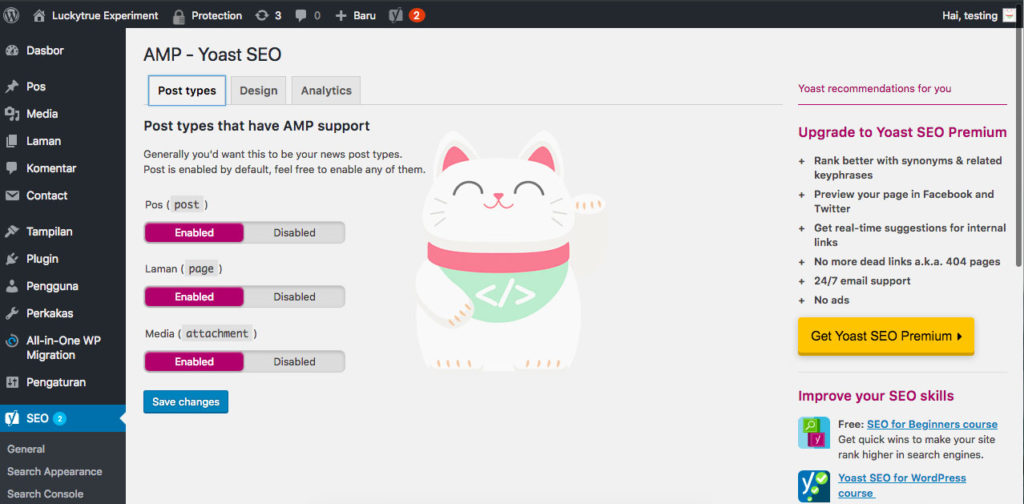This screenshot has width=1024, height=504.
Task: Open the comments bubble icon
Action: [300, 15]
